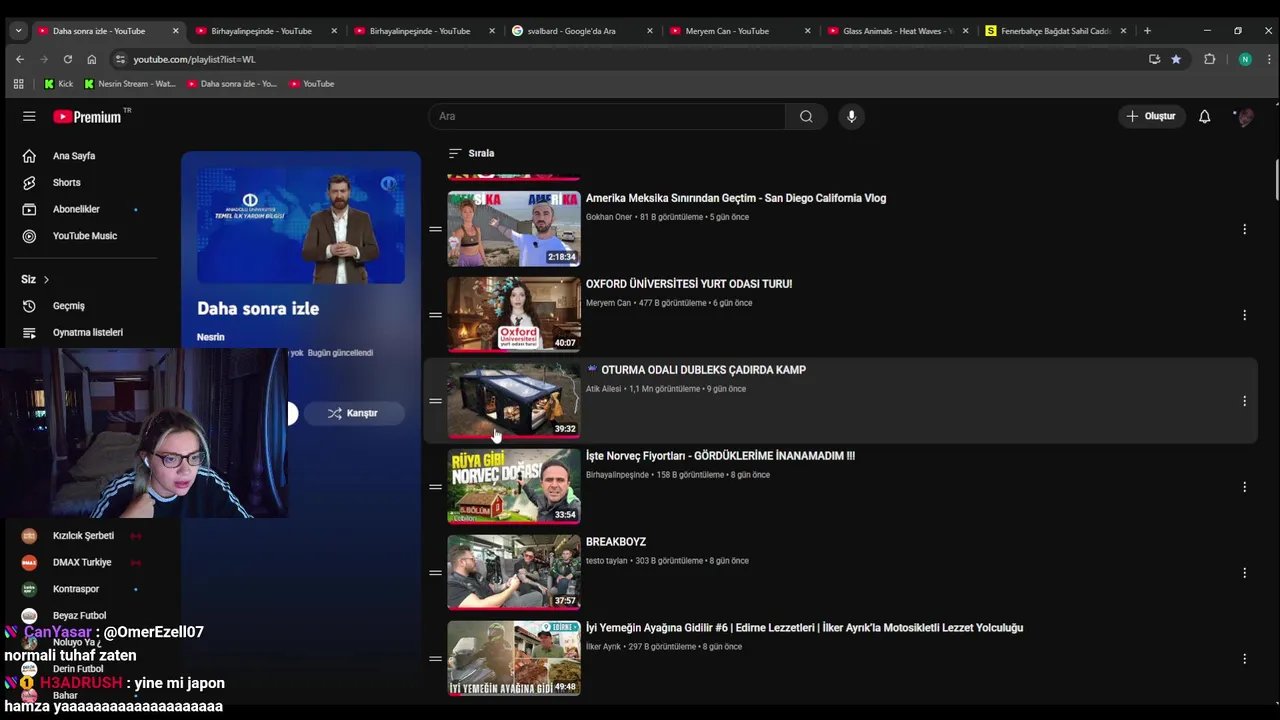The height and width of the screenshot is (720, 1280).
Task: Play BREAKBOYZ video thumbnail
Action: pos(514,573)
